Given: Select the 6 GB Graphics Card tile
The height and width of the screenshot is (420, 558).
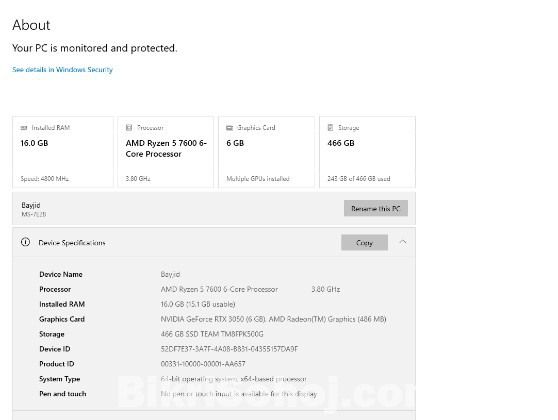Looking at the screenshot, I should tap(267, 152).
